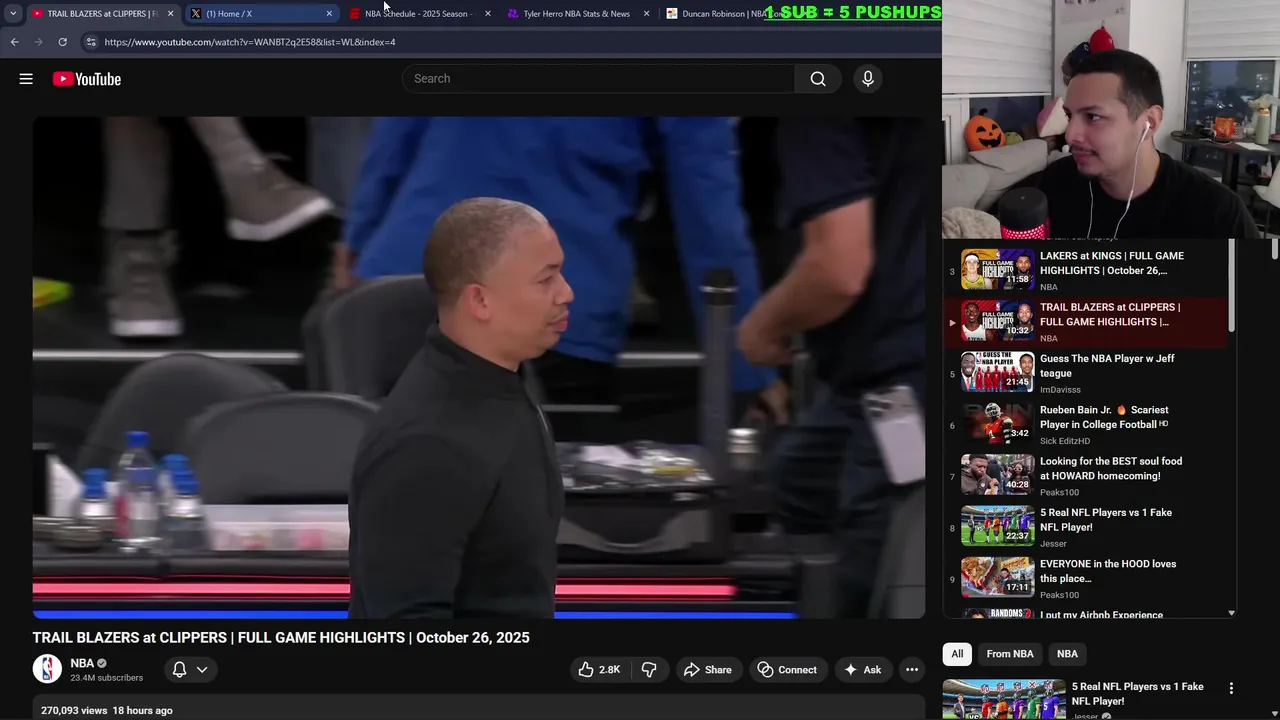Open BEST soul food HOWARD homecoming title

[x=1111, y=469]
